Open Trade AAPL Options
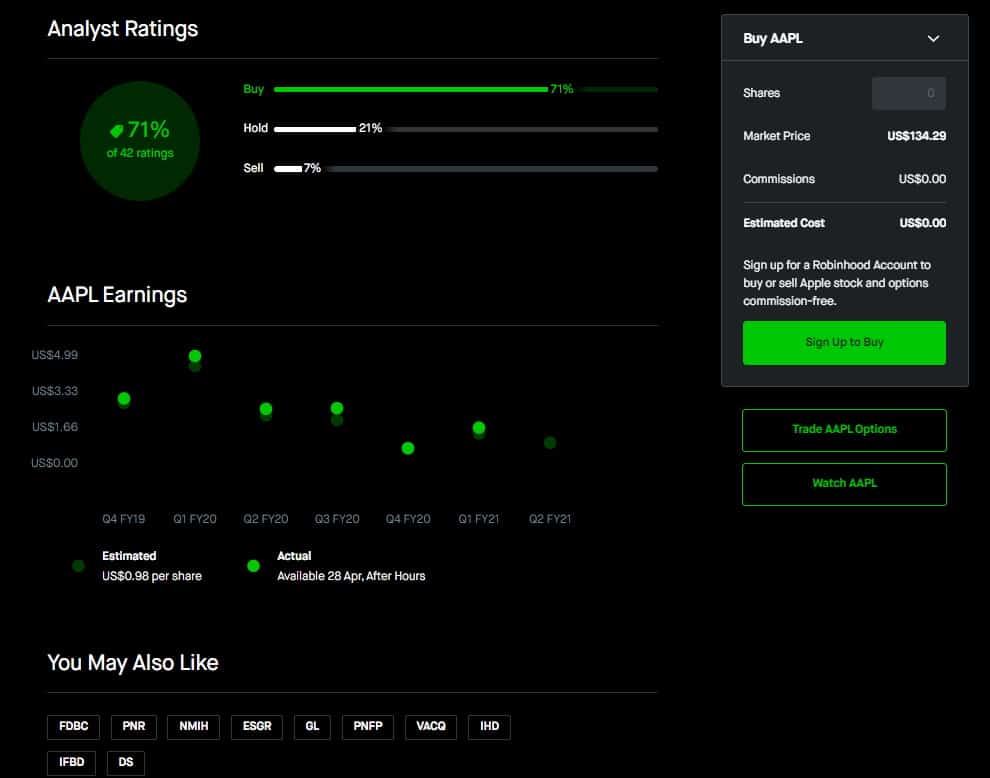The width and height of the screenshot is (990, 778). (x=844, y=430)
